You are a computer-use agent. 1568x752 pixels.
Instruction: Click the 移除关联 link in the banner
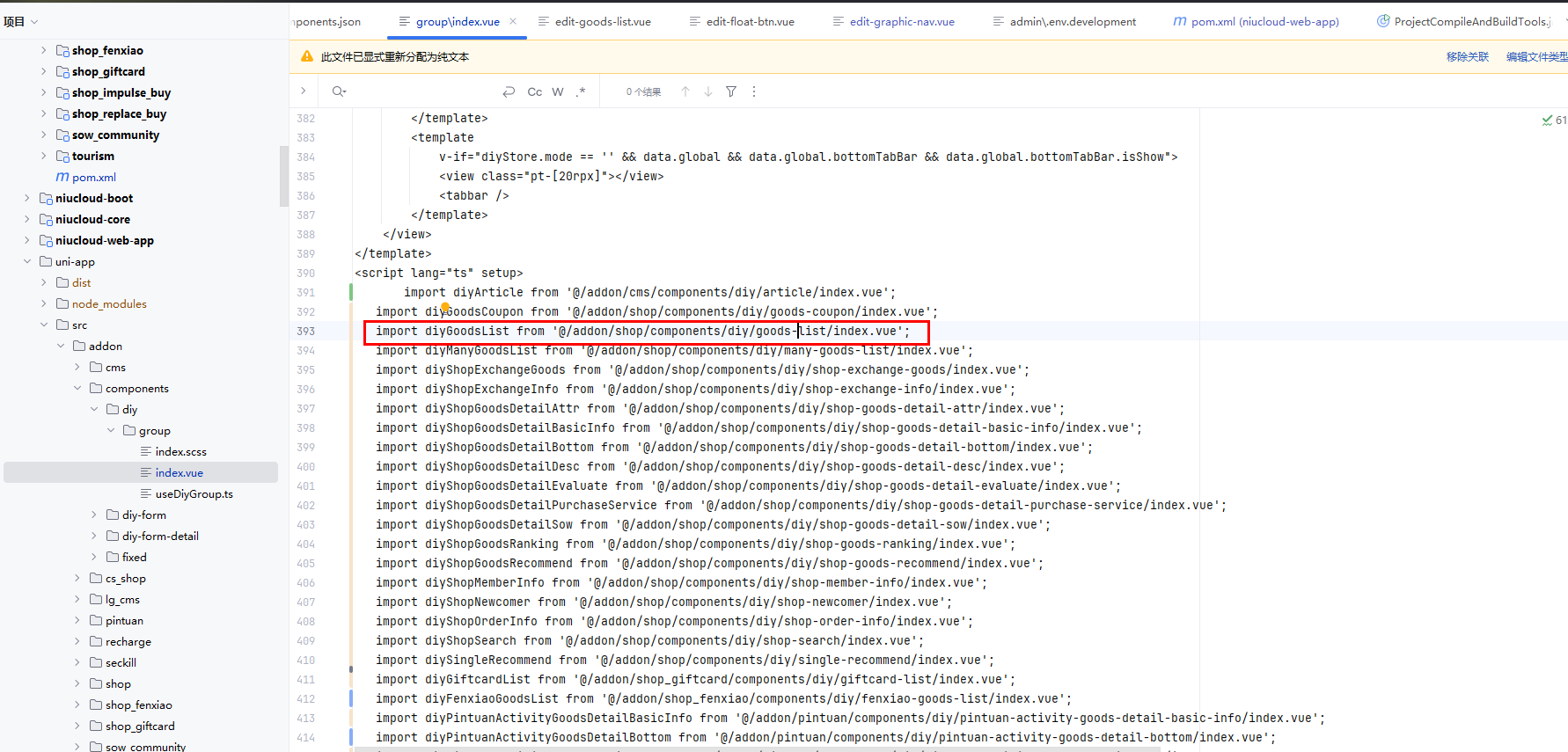[x=1467, y=57]
